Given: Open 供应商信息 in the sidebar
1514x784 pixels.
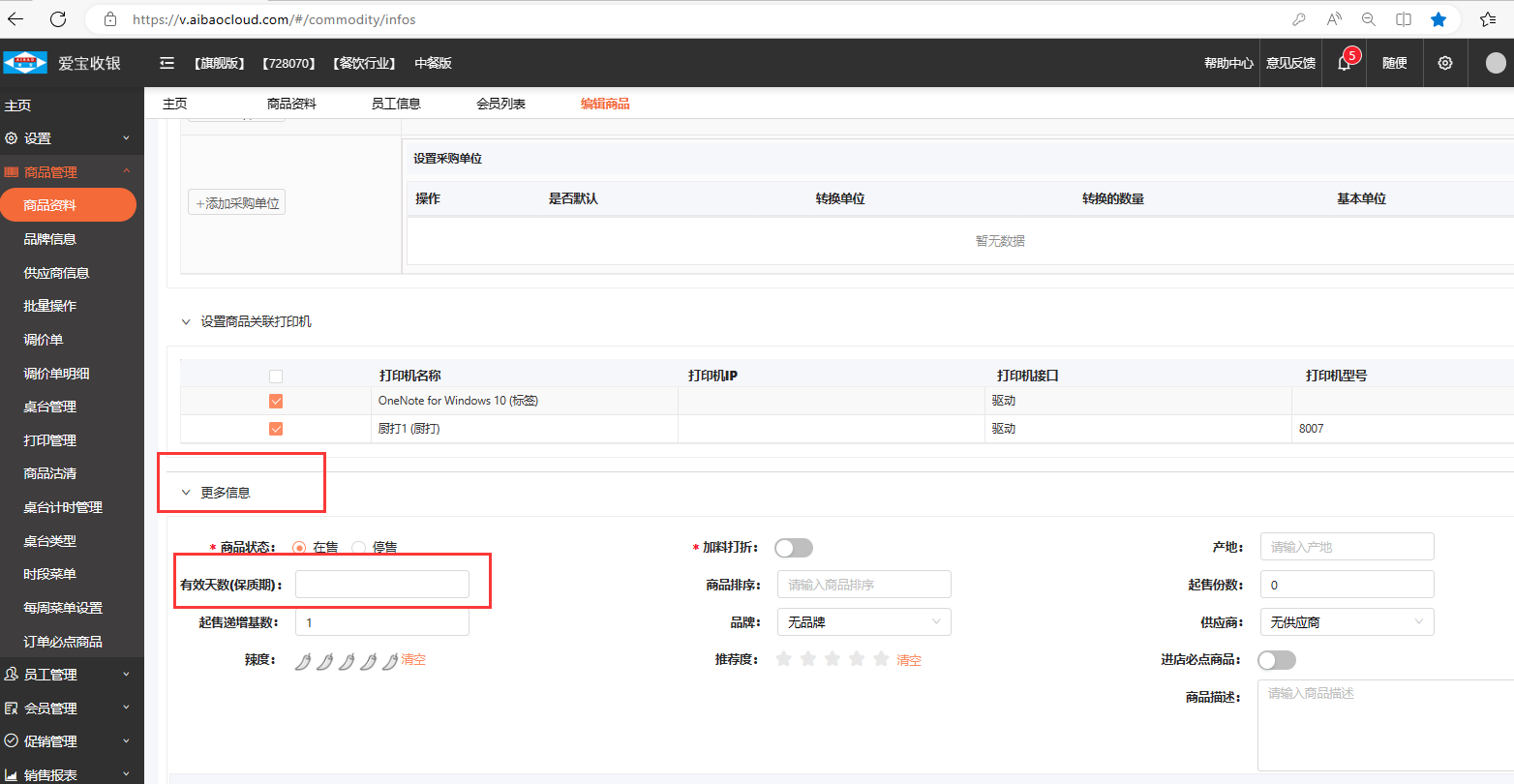Looking at the screenshot, I should pos(56,273).
